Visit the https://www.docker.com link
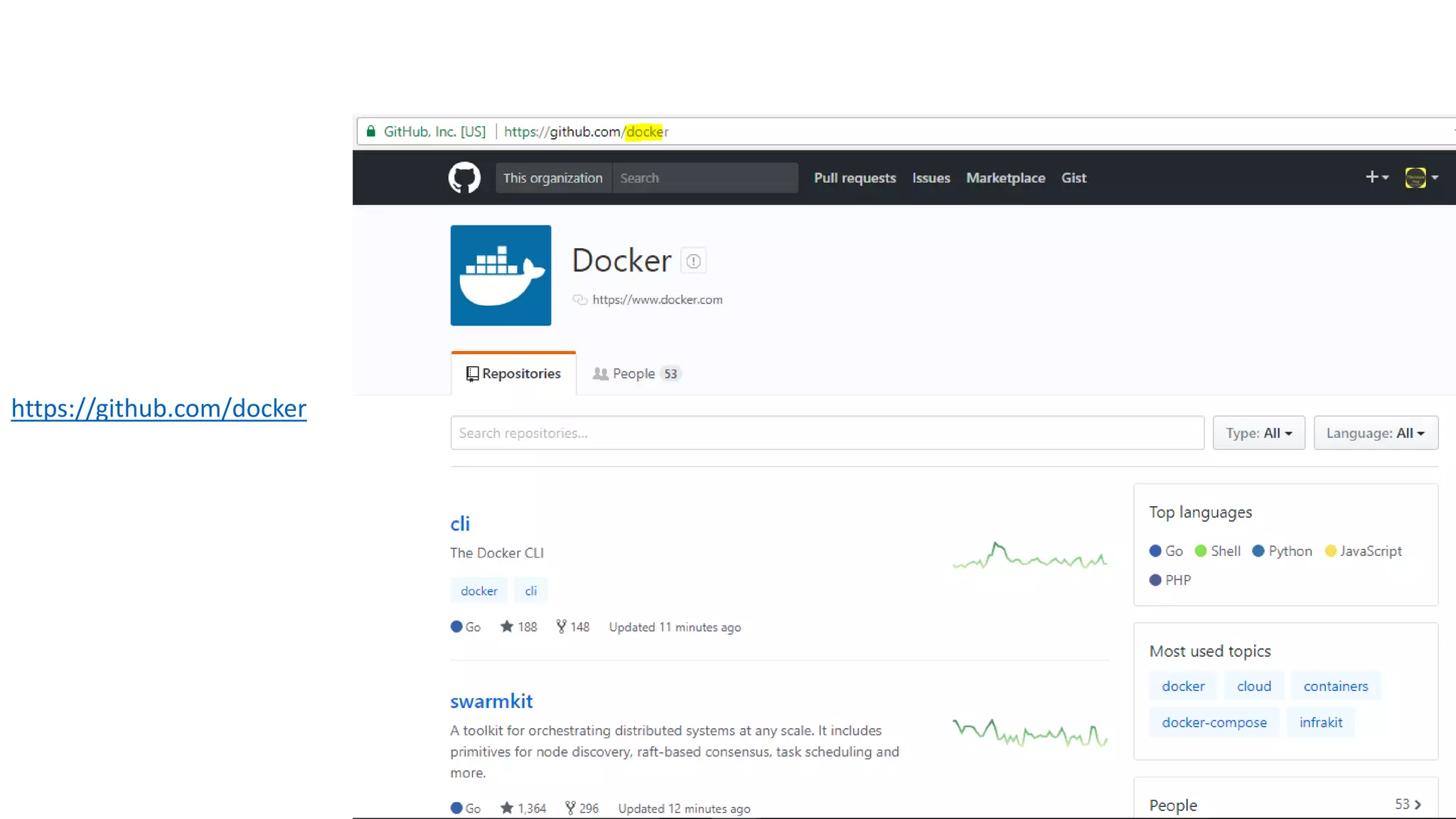 tap(657, 300)
